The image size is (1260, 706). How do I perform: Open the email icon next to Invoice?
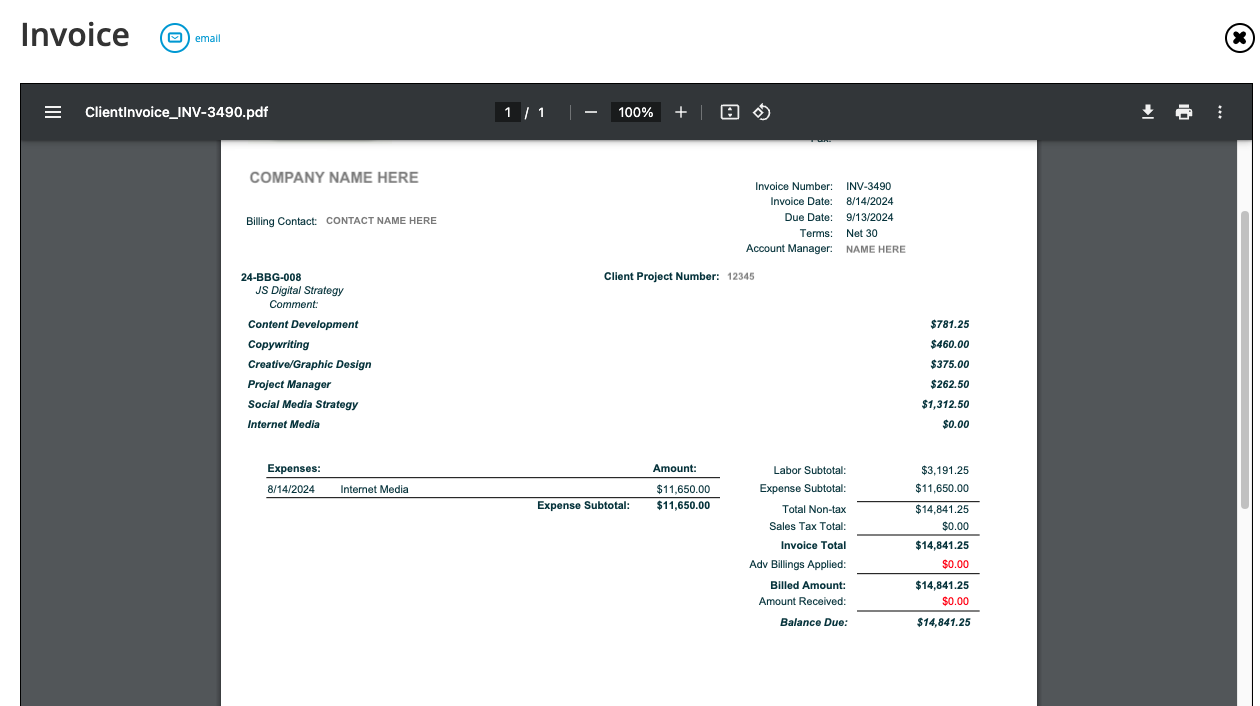pyautogui.click(x=174, y=38)
